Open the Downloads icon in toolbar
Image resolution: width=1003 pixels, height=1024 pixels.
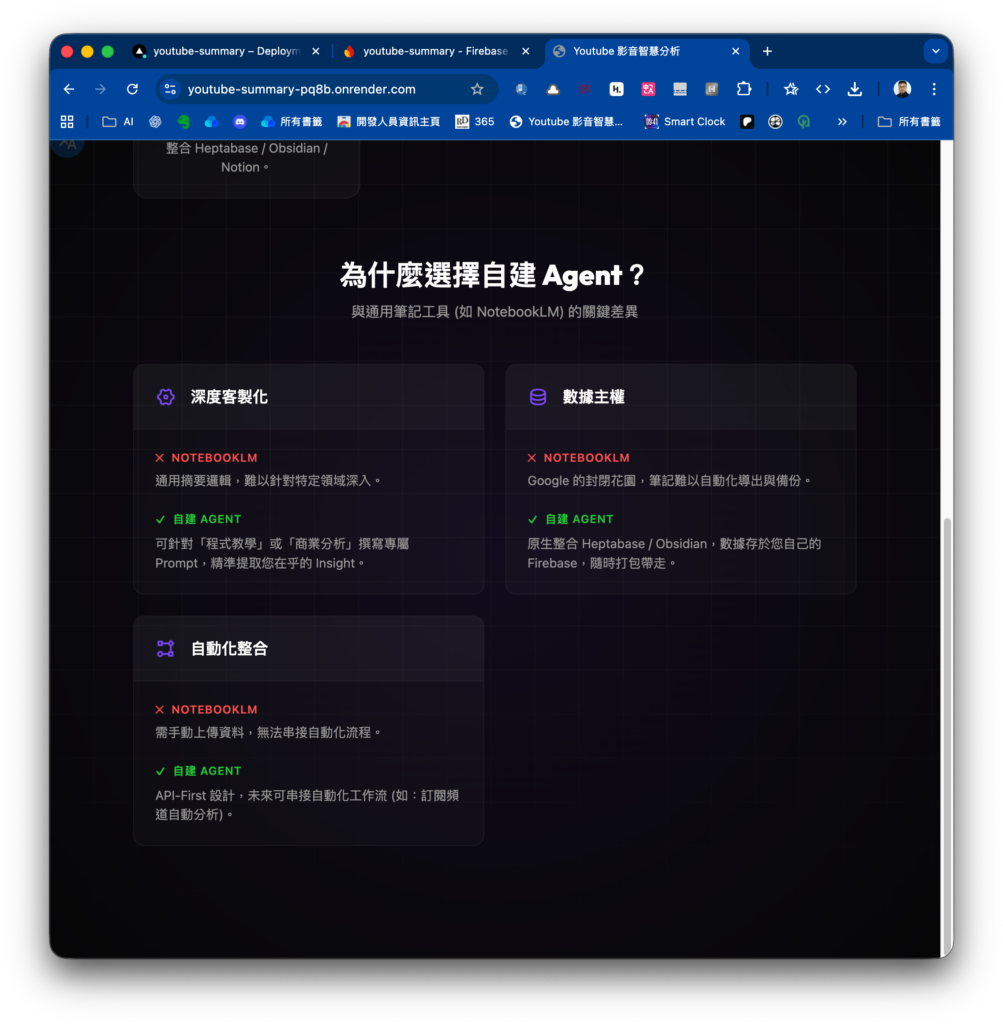click(x=854, y=89)
